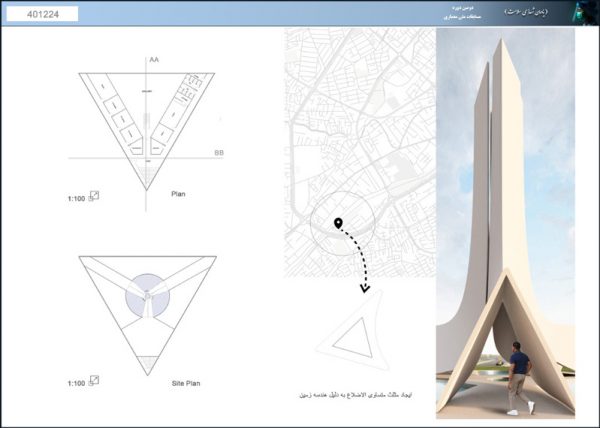Click the triangular floor plan drawing
Viewport: 600px width, 428px height.
pyautogui.click(x=146, y=120)
